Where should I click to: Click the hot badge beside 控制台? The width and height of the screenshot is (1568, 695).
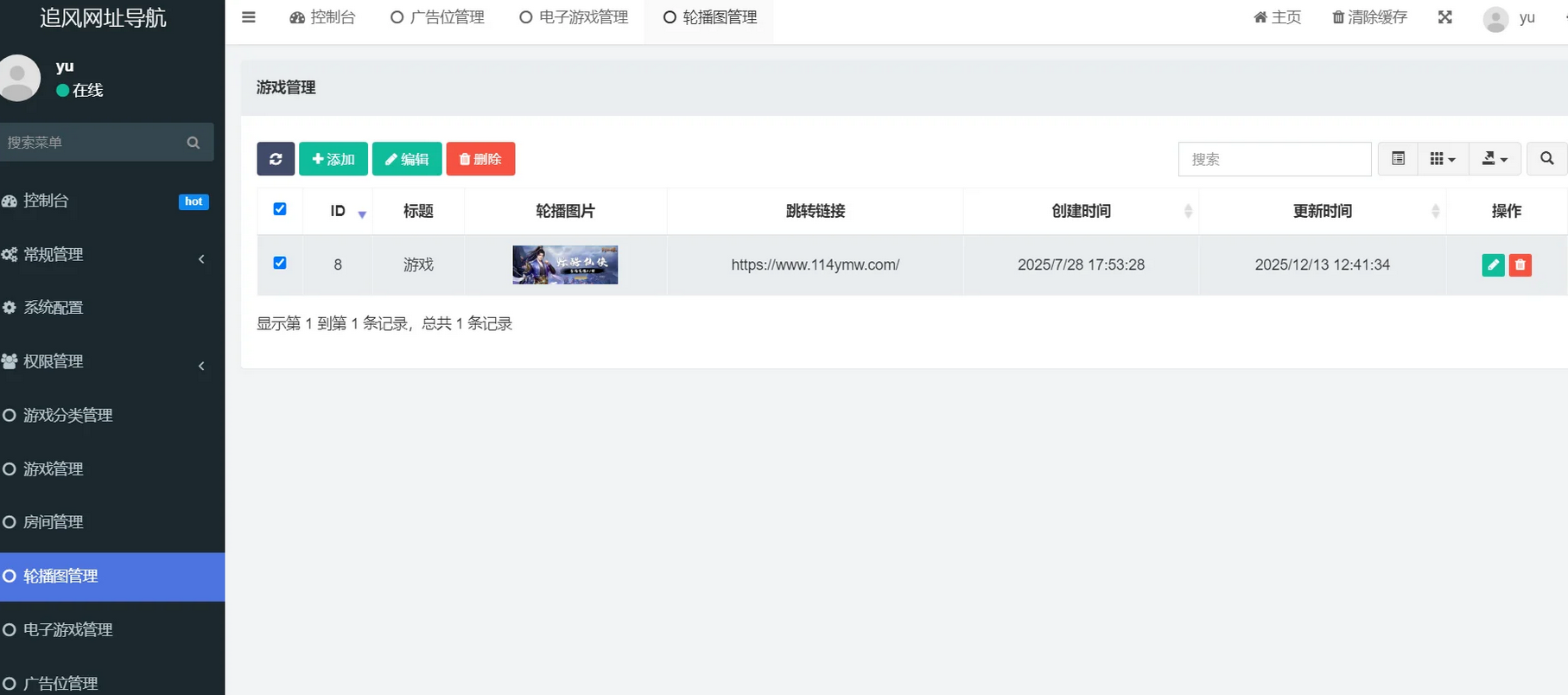pyautogui.click(x=194, y=201)
